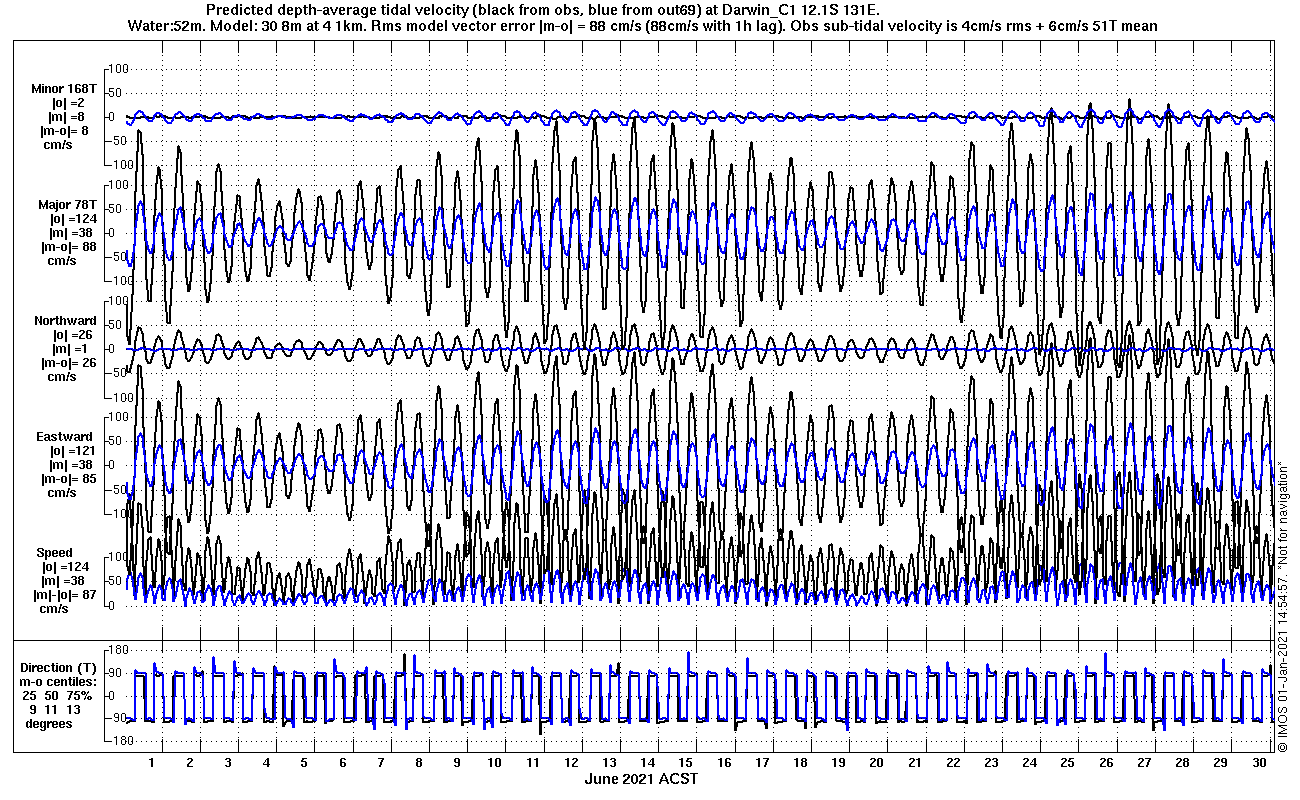
Task: Click day '12' on the date axis
Action: coord(571,763)
